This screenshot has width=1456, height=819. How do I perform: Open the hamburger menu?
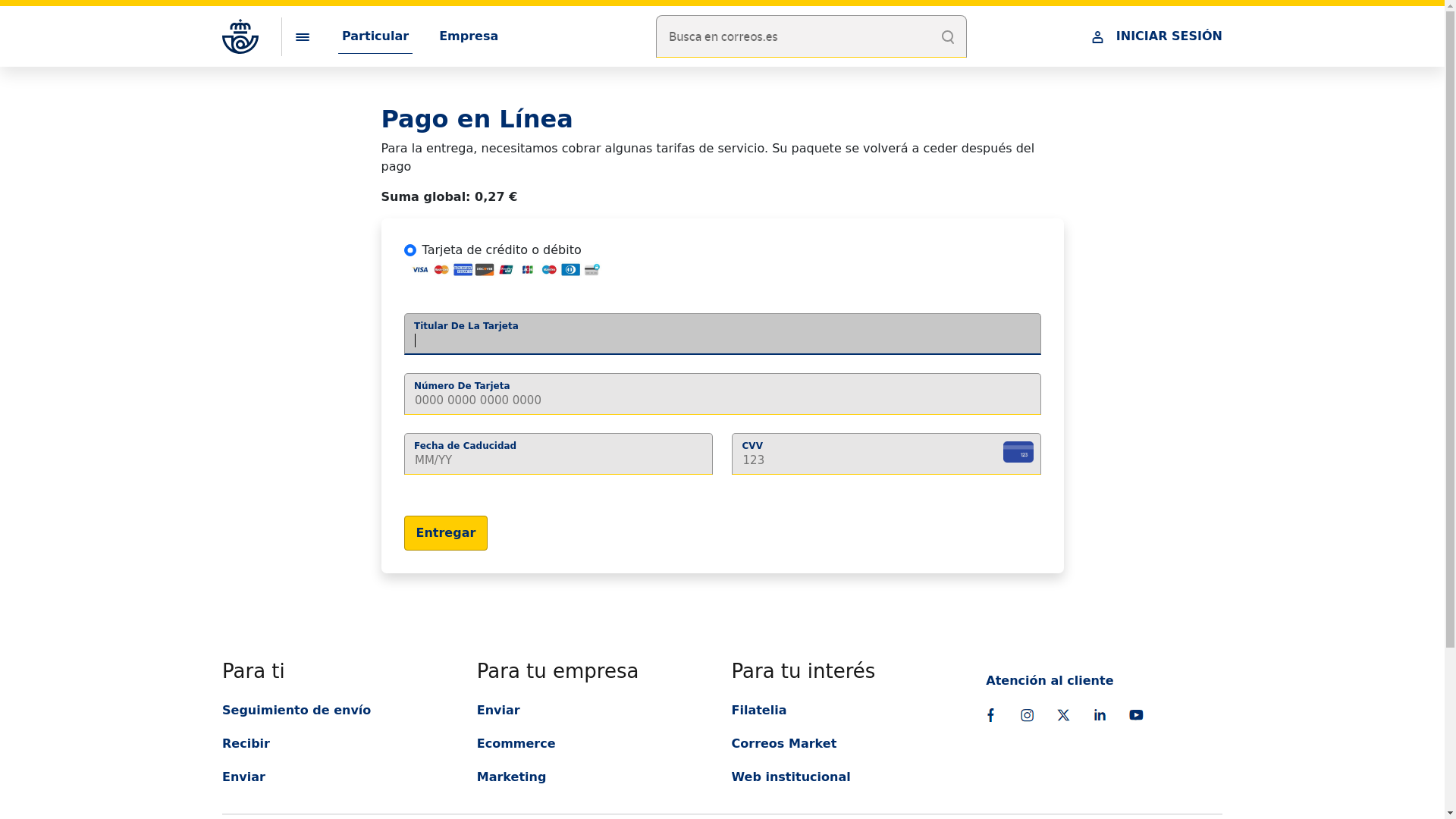(303, 37)
